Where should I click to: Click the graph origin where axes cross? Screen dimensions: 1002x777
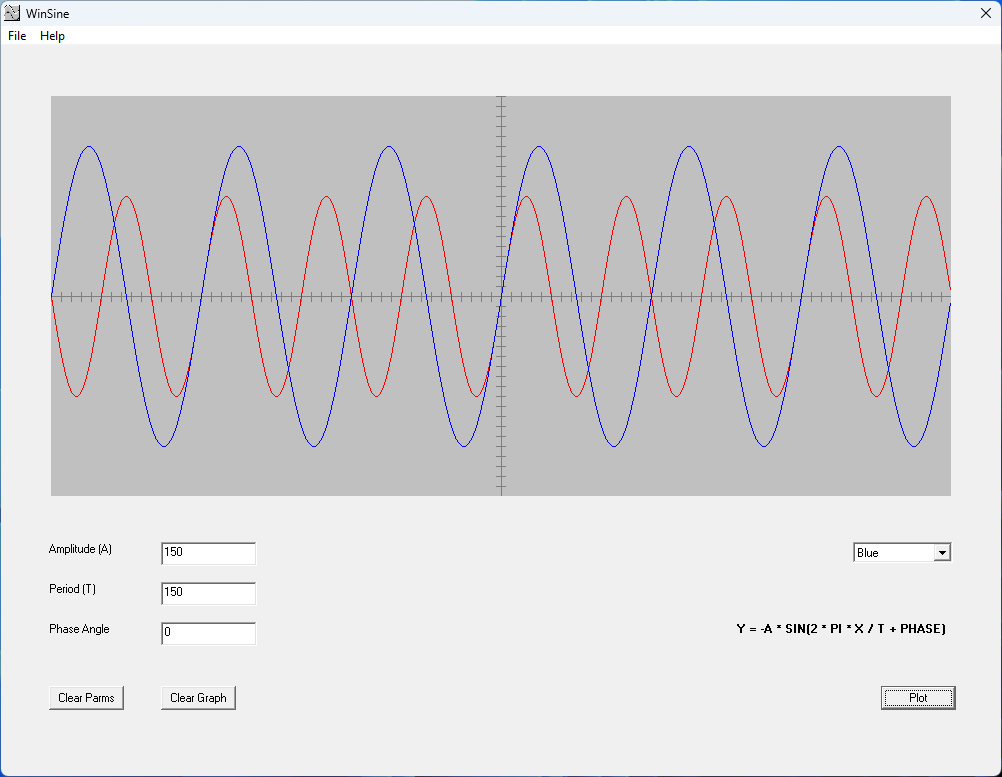click(x=501, y=296)
